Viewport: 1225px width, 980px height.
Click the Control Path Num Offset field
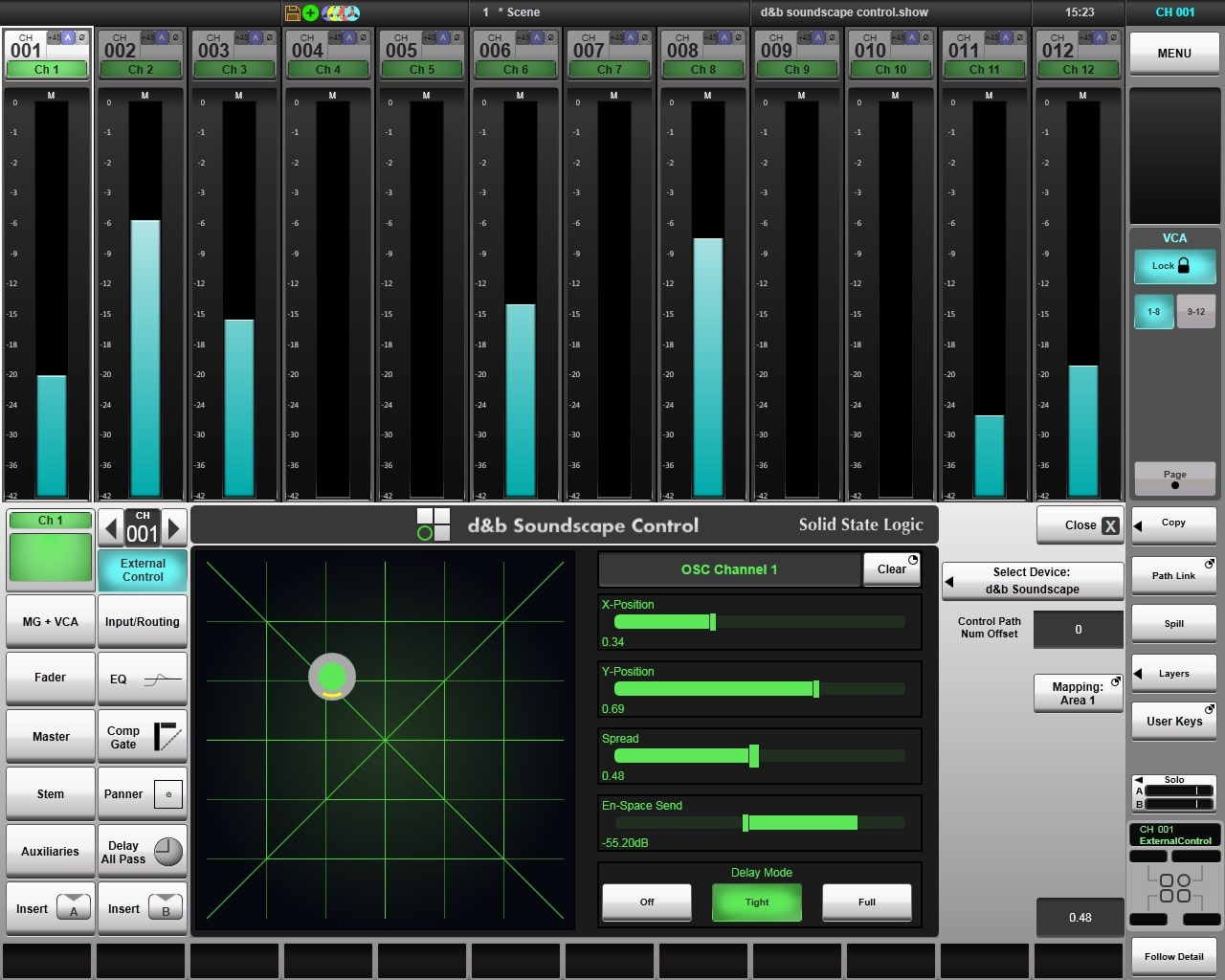pos(1078,630)
